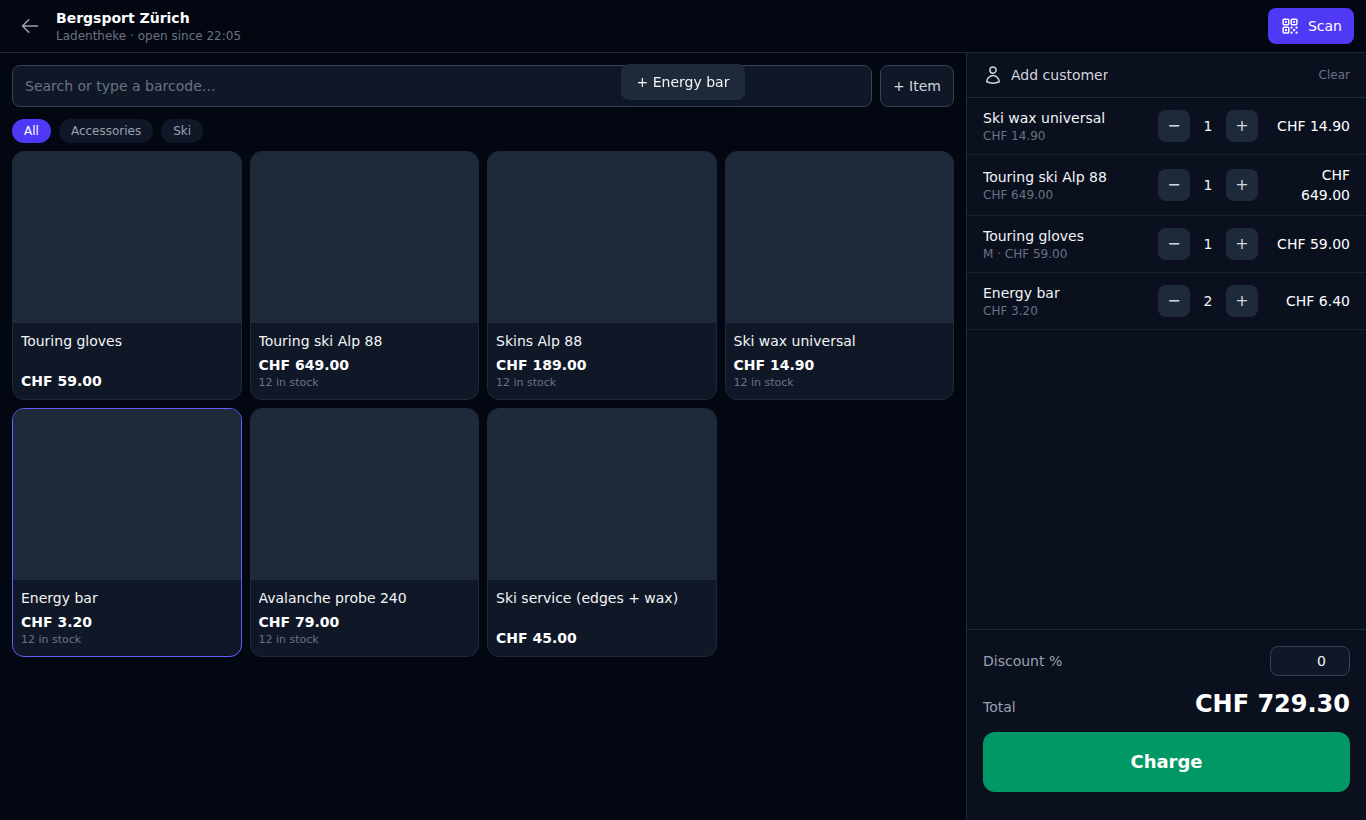Click the CHF 6.40 line total
Screen dimensions: 1366x820
(x=1318, y=301)
